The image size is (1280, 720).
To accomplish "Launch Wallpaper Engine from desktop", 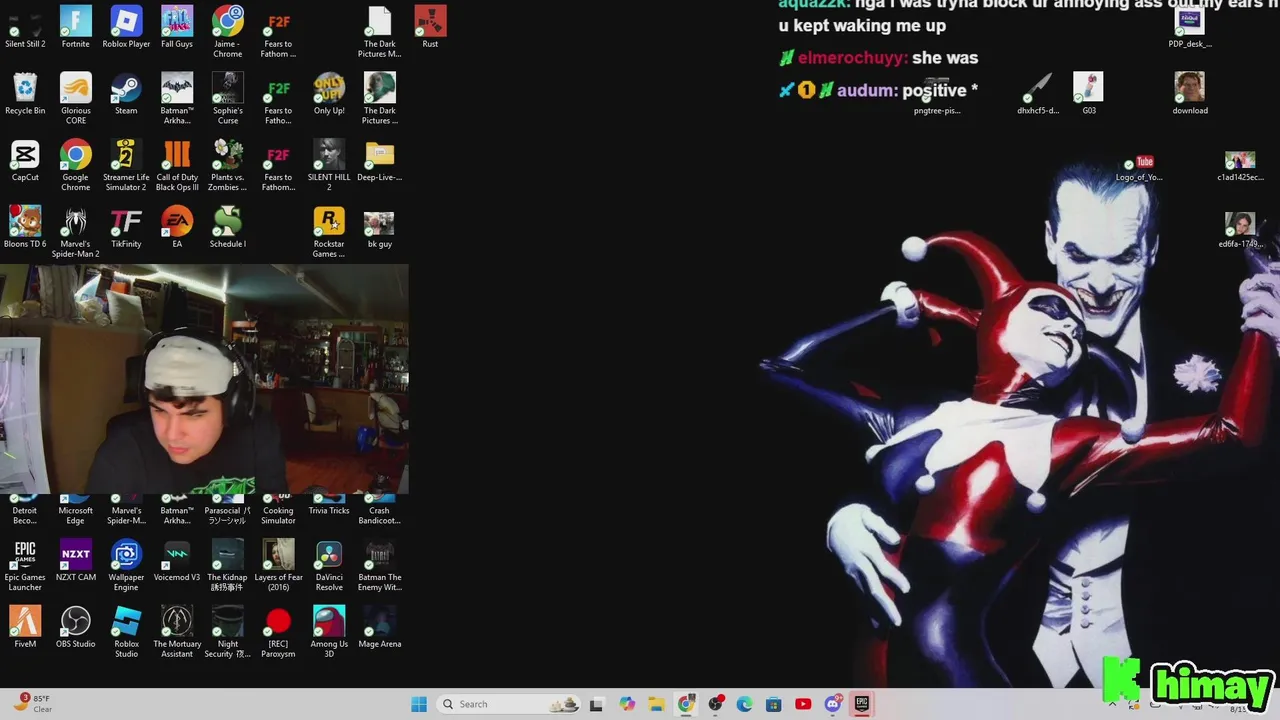I will (x=126, y=566).
